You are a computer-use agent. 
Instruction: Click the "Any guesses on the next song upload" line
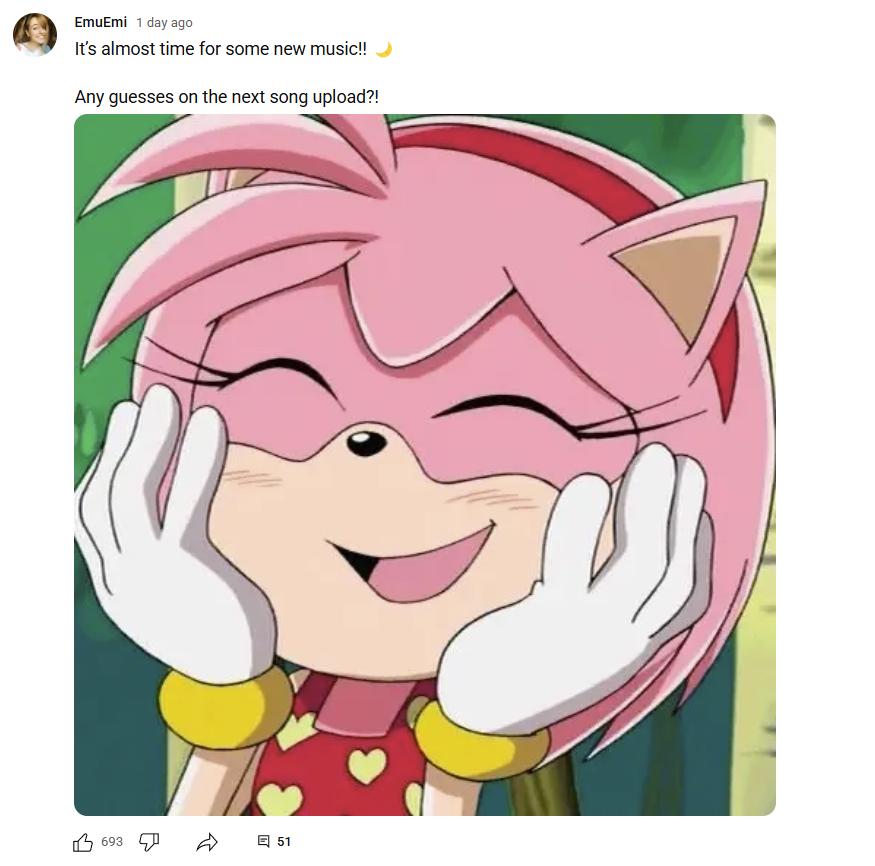point(227,97)
